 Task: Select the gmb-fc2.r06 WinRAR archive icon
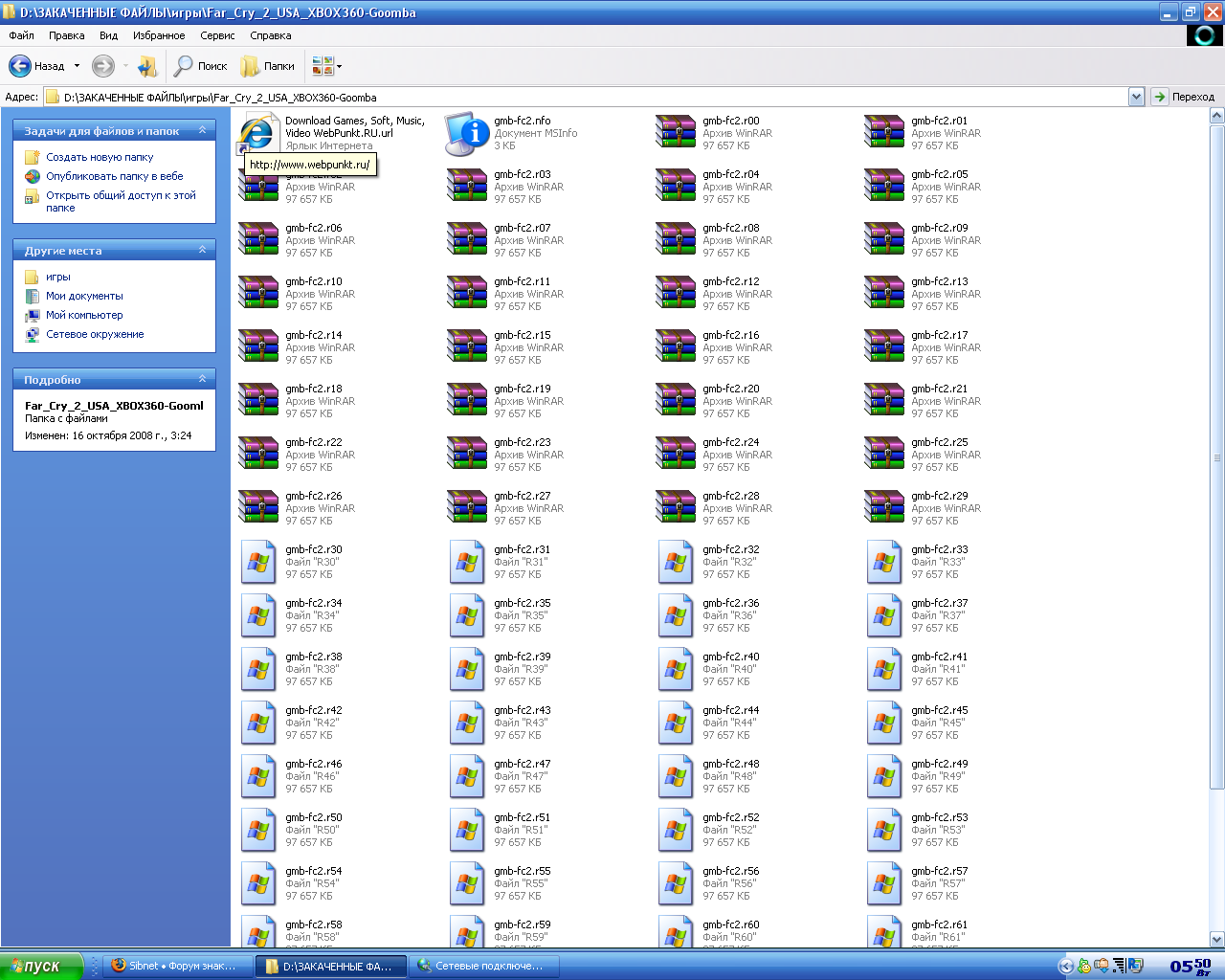tap(258, 239)
